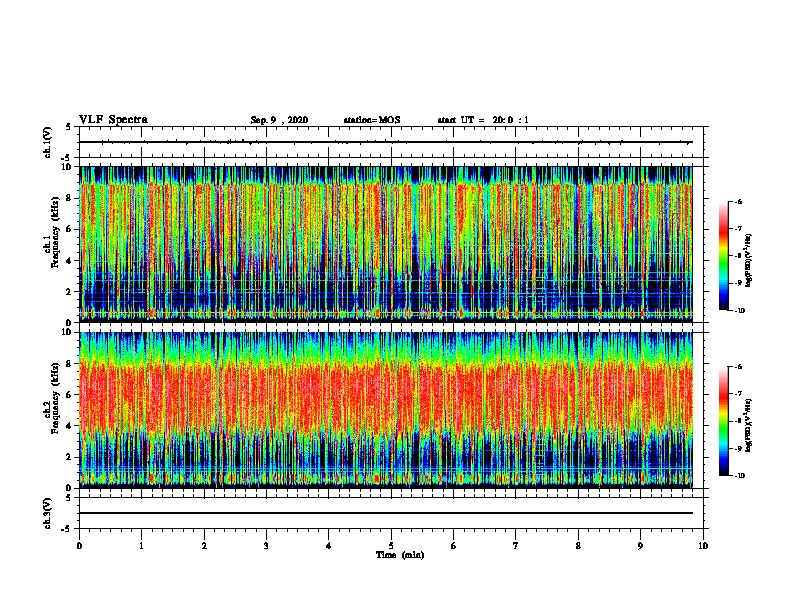Click the "-6" label on ch.1 color bar
Screen dimensions: 792x612
coord(738,201)
